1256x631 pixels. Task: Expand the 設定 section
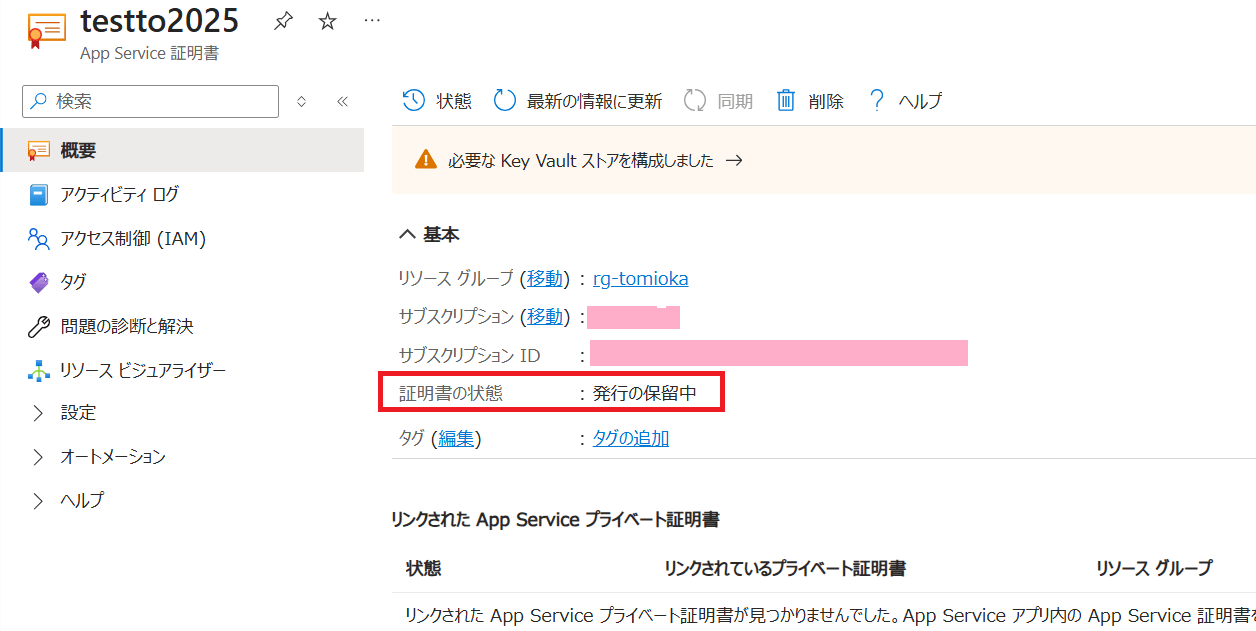coord(78,412)
